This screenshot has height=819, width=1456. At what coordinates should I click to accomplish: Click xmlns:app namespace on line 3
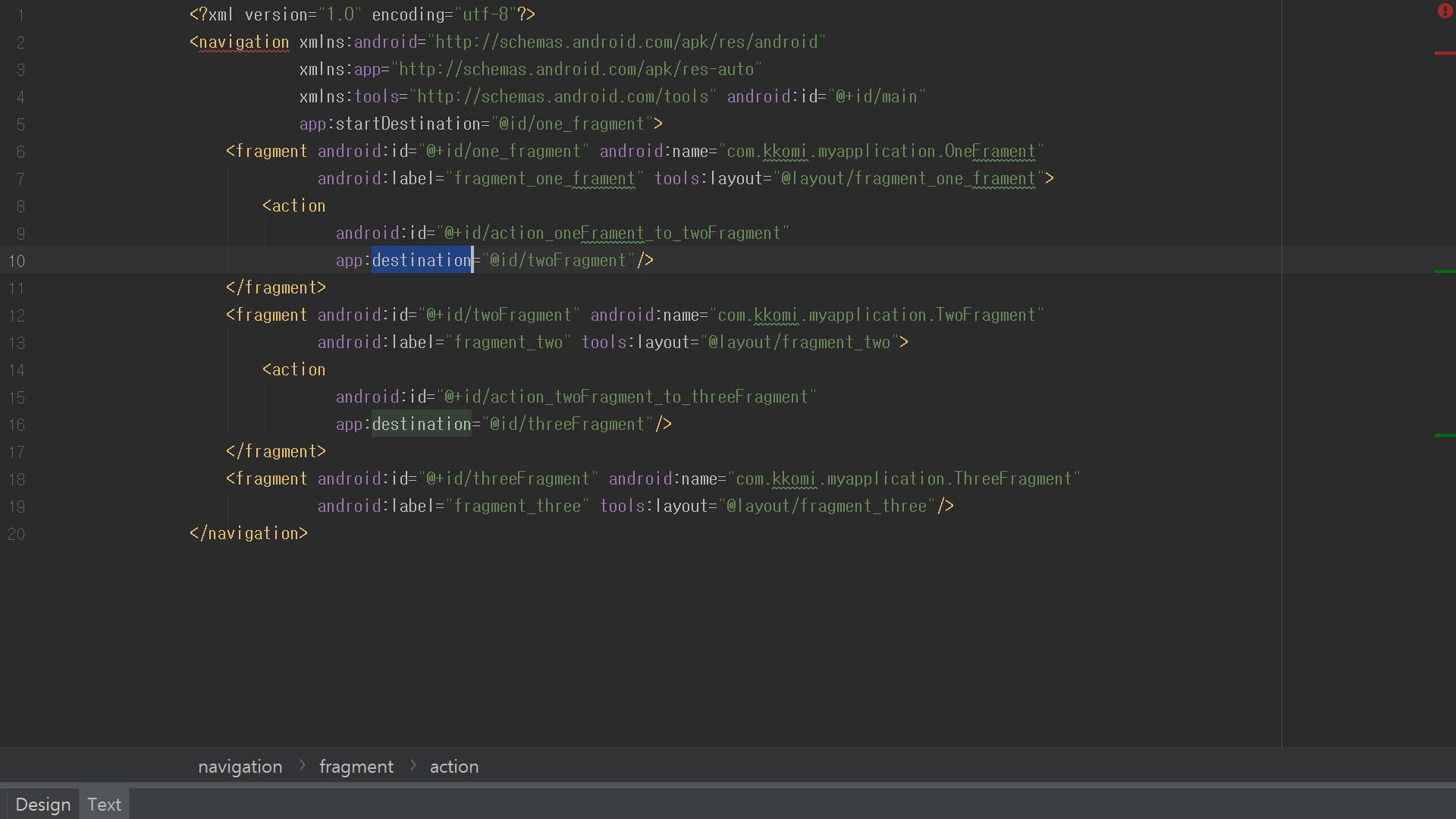(531, 69)
